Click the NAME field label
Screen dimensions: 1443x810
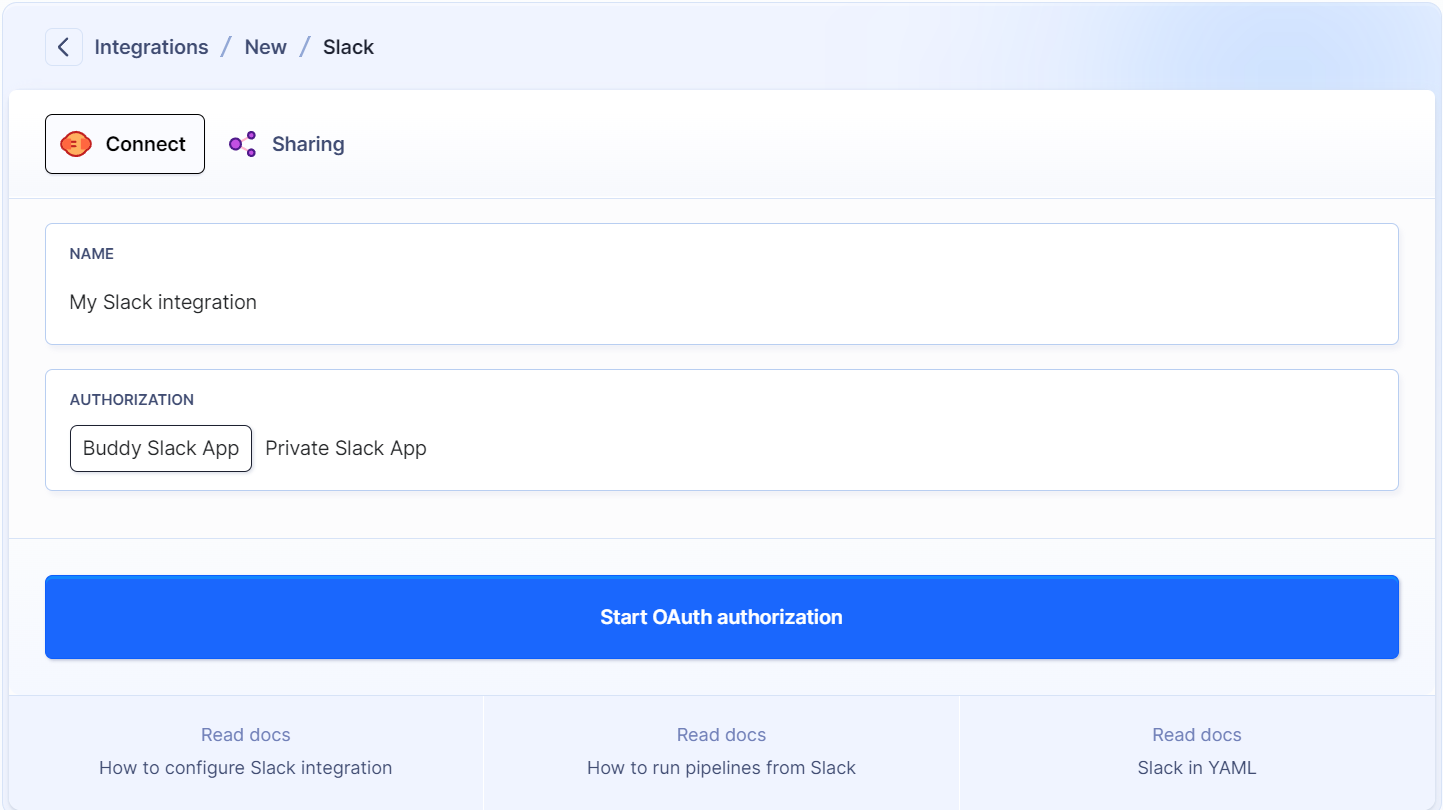point(92,254)
